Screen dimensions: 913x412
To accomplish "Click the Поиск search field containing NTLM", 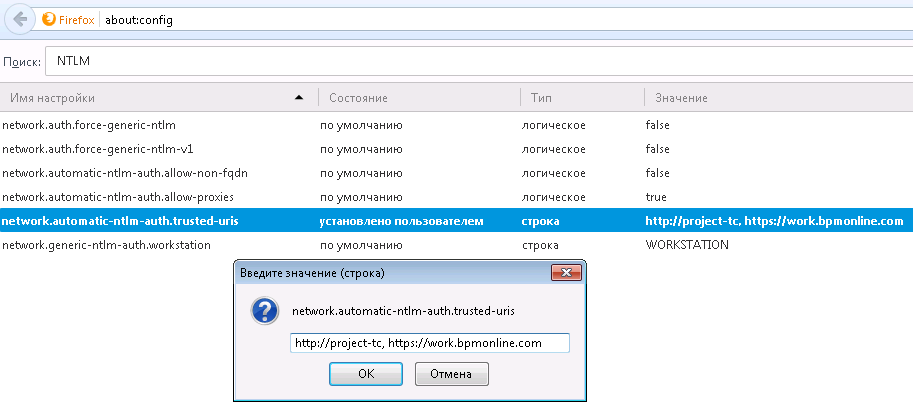I will [479, 61].
